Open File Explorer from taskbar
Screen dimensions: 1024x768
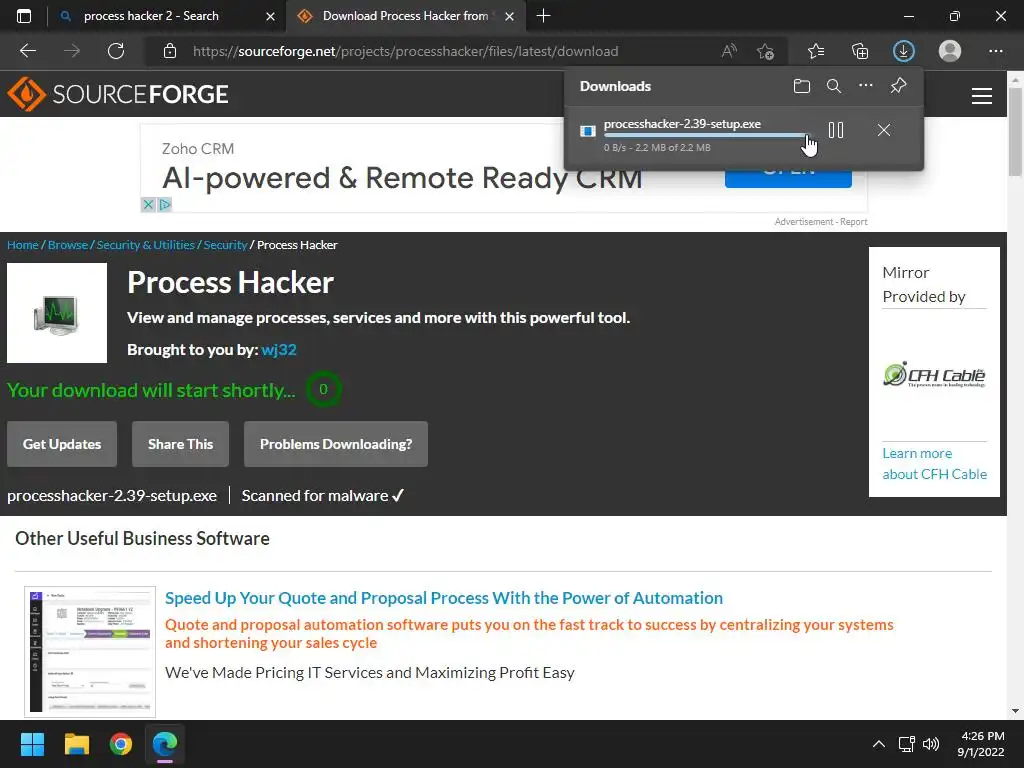(76, 744)
